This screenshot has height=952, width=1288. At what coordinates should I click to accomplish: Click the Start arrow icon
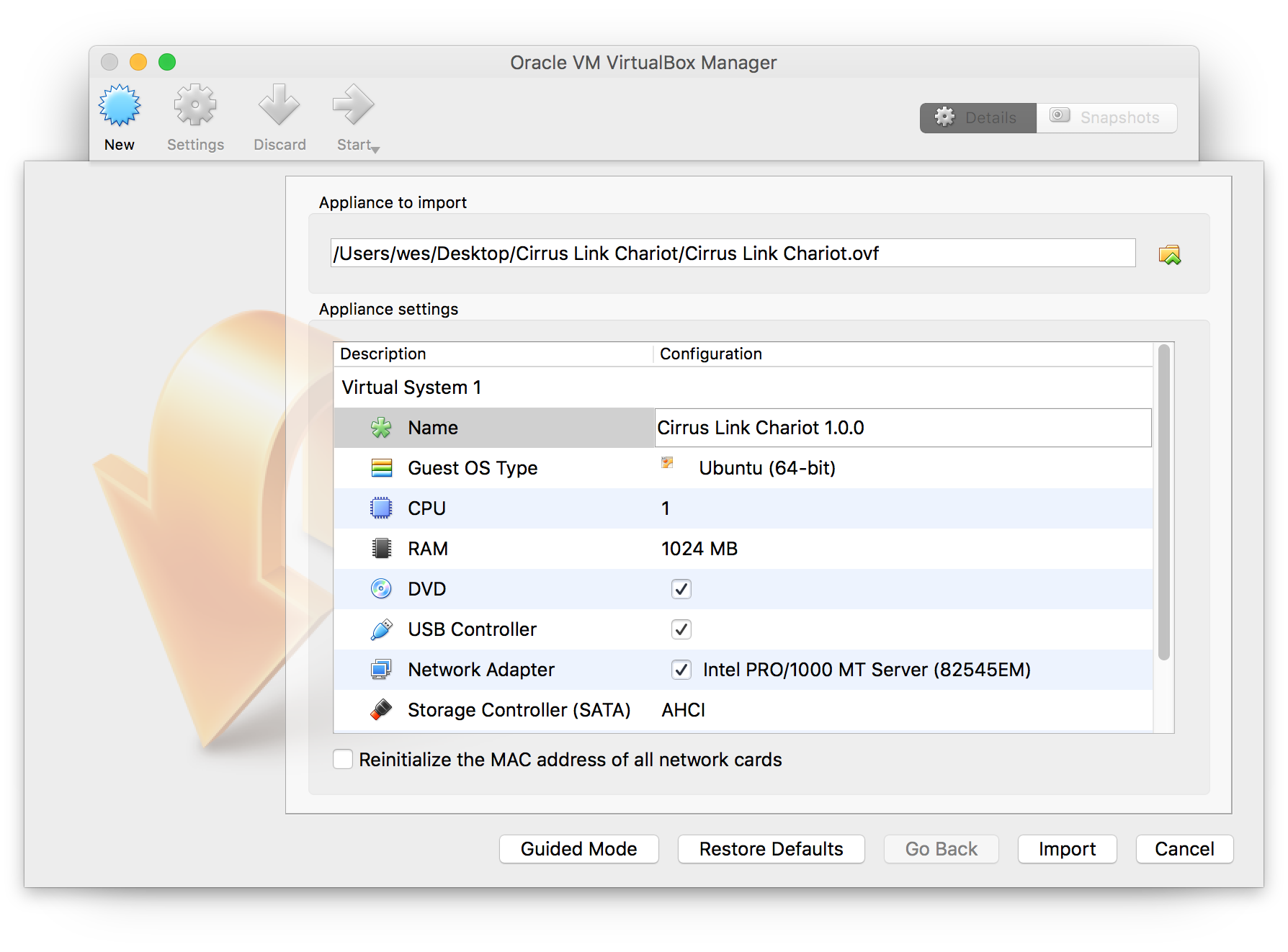[354, 105]
